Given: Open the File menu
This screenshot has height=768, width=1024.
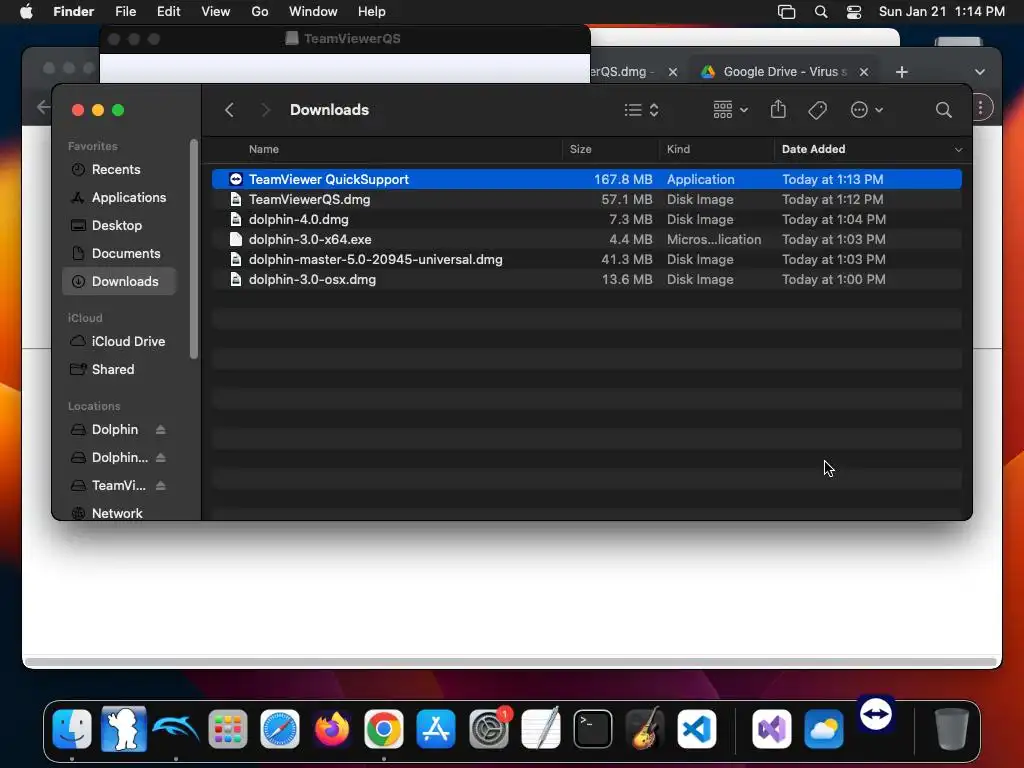Looking at the screenshot, I should 125,12.
